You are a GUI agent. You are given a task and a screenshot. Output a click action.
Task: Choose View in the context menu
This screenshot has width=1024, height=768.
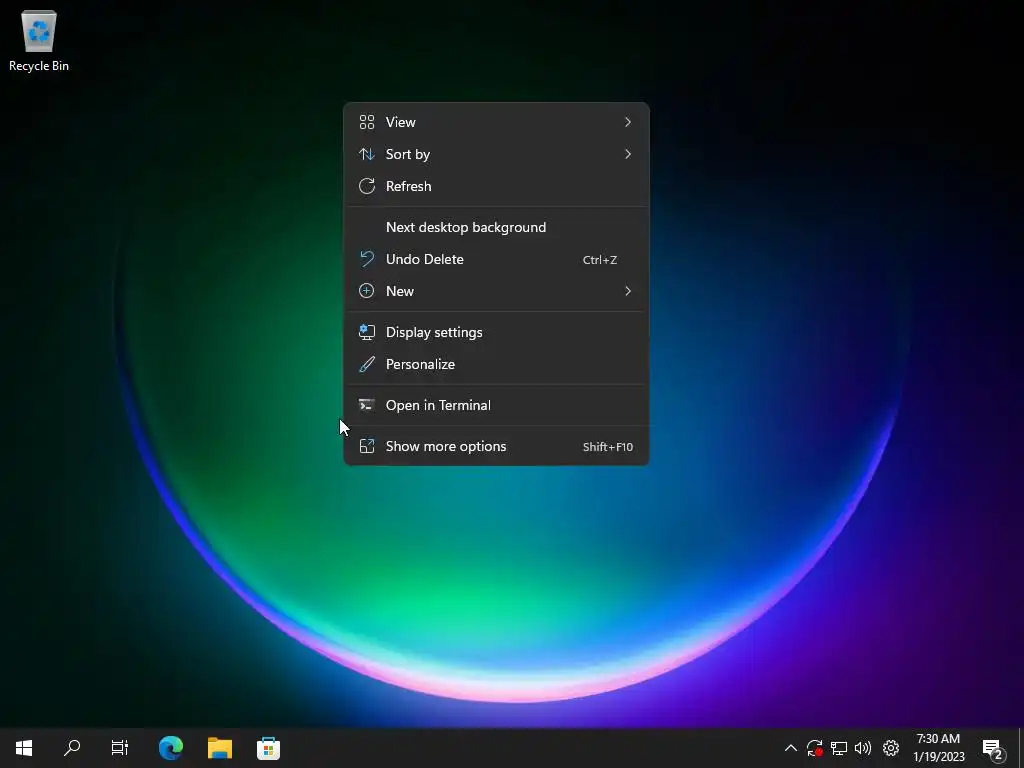pos(496,122)
